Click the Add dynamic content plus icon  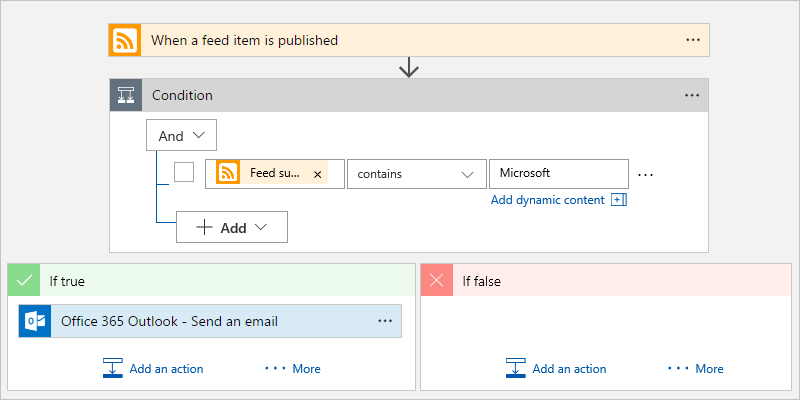(x=618, y=200)
